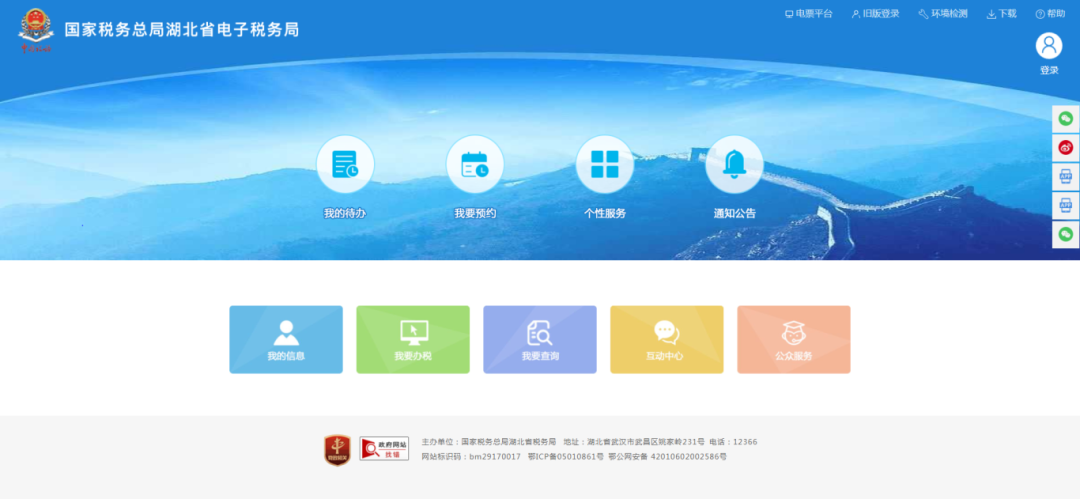Open the 帮助 help page

[x=1050, y=14]
